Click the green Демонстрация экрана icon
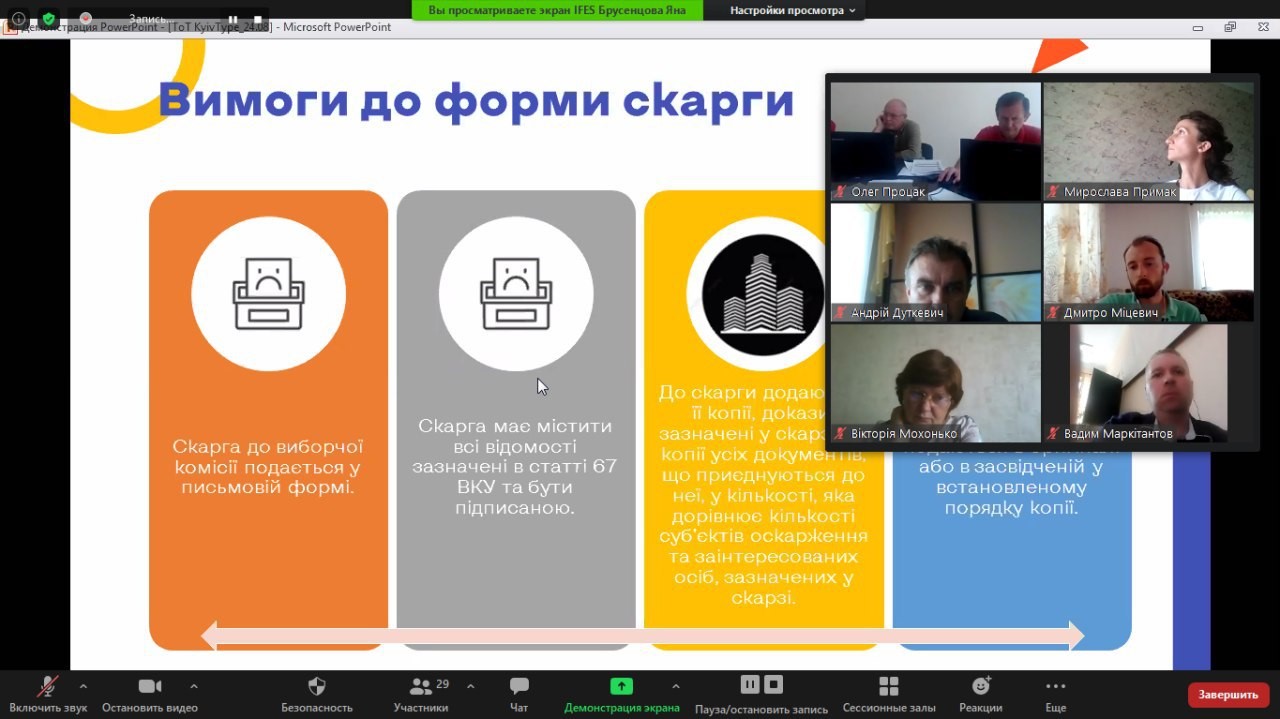 tap(621, 686)
